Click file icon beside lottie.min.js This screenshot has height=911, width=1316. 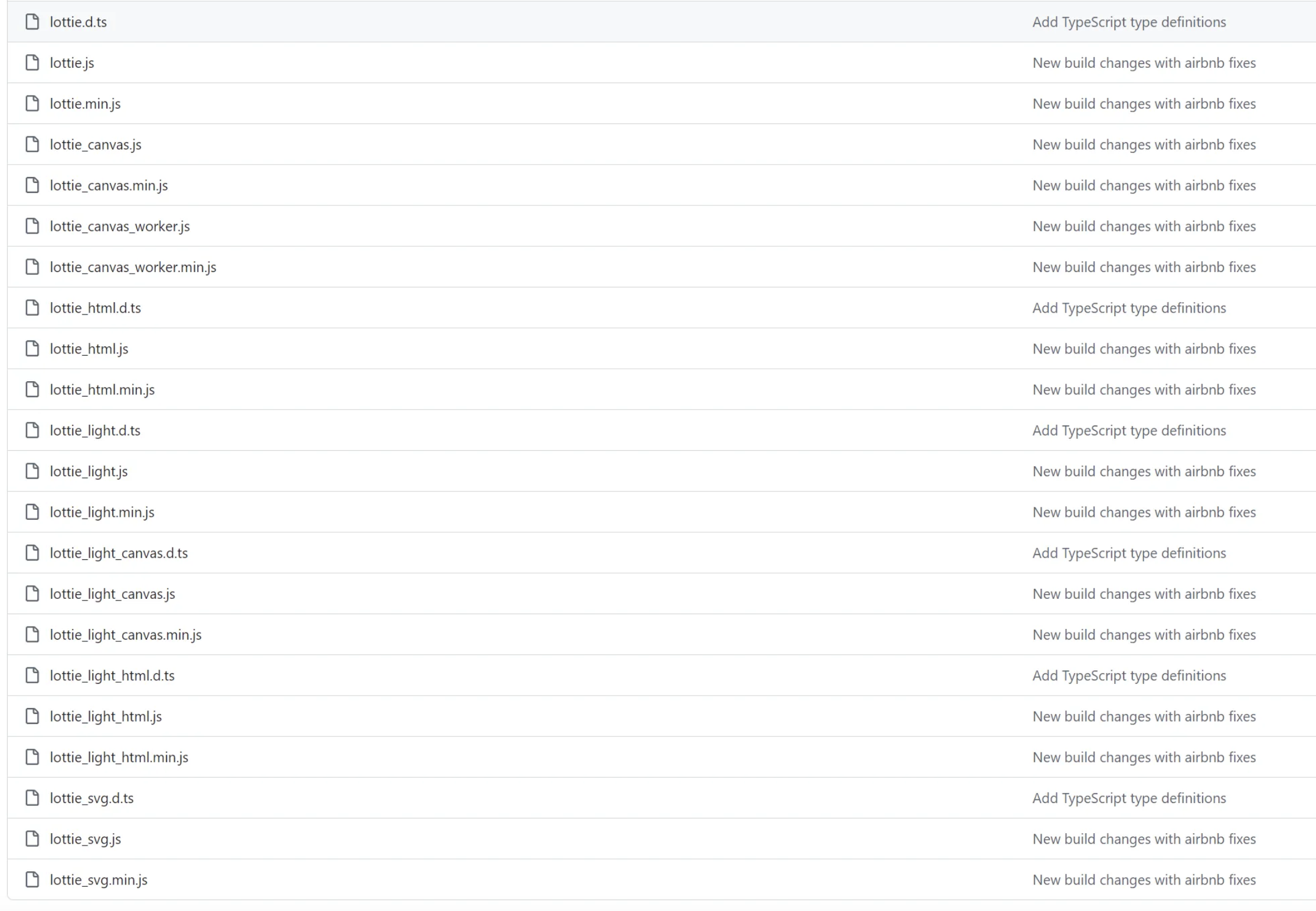point(32,103)
